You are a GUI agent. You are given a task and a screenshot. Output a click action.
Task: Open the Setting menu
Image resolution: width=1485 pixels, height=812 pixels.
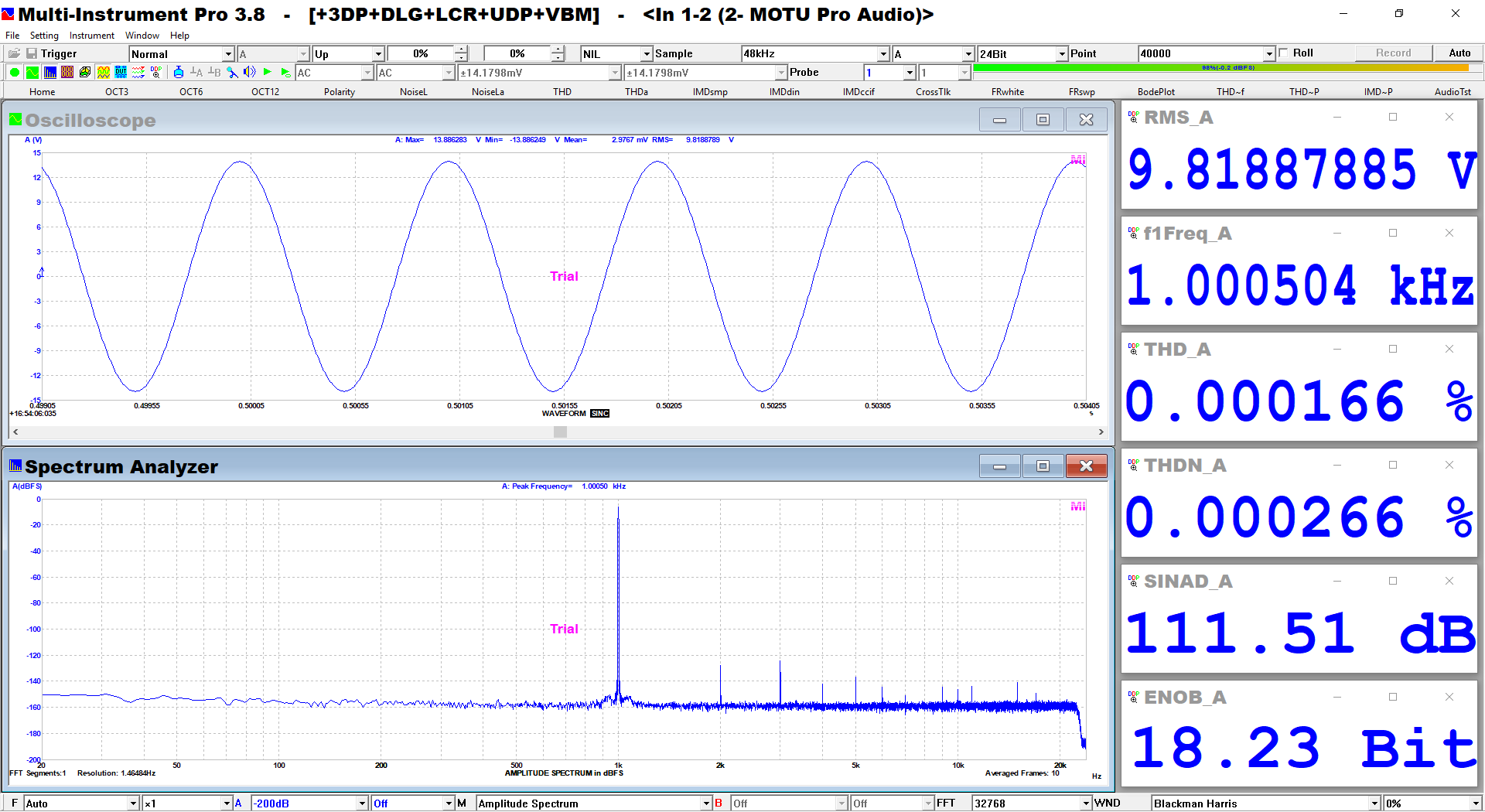pos(44,36)
